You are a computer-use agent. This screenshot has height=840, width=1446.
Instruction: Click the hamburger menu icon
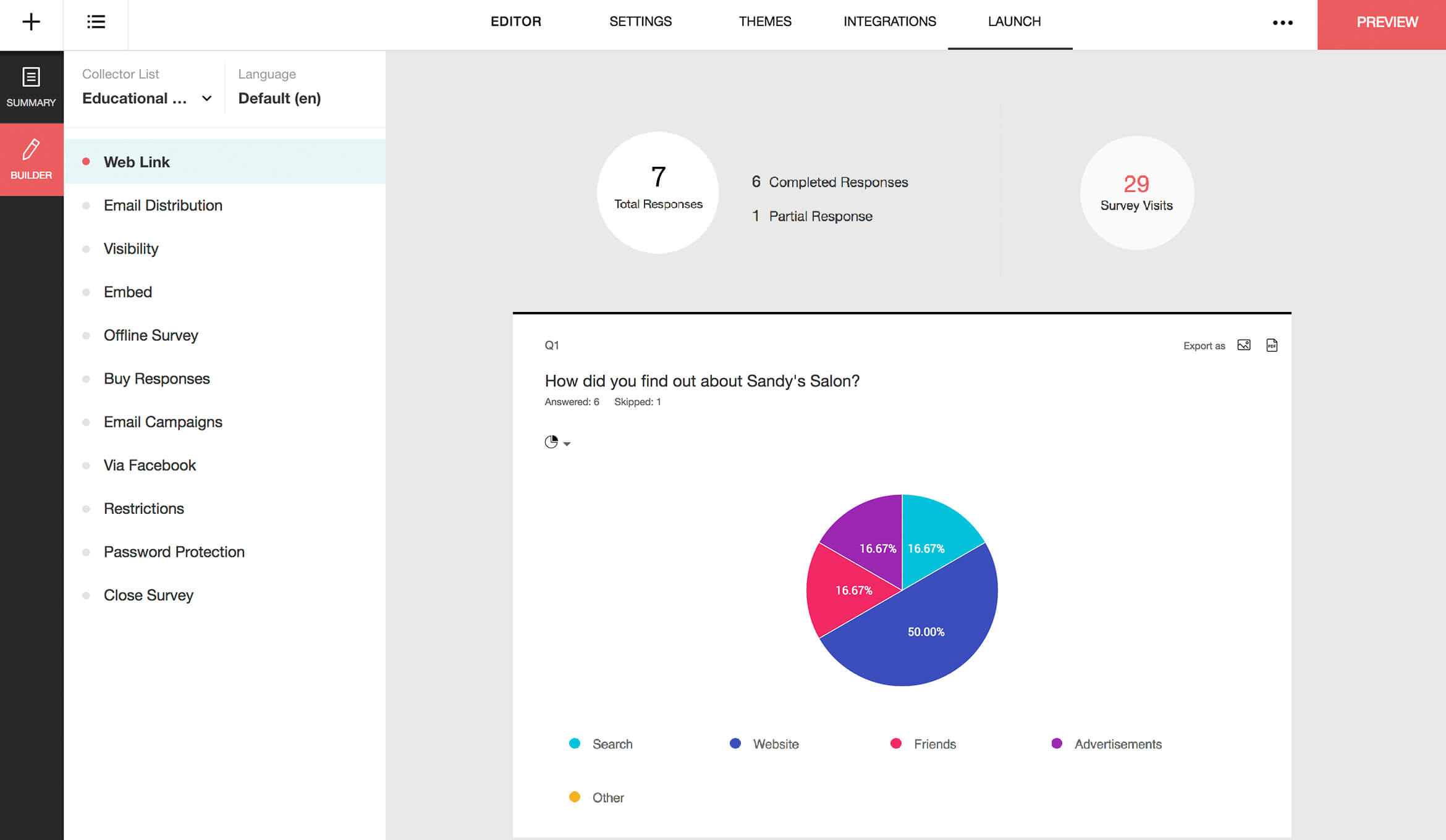96,21
